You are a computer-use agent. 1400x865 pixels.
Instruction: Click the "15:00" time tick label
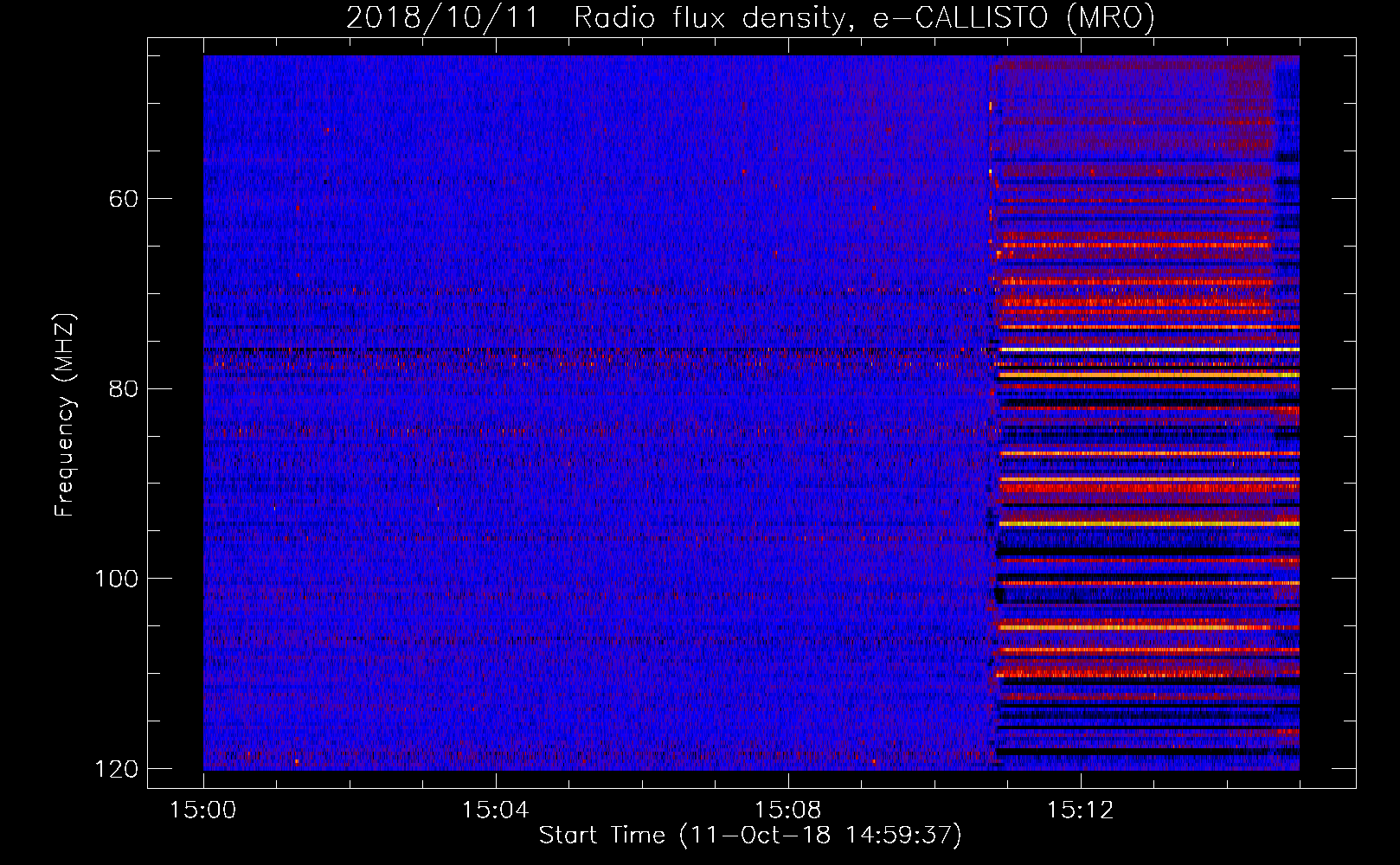point(203,811)
